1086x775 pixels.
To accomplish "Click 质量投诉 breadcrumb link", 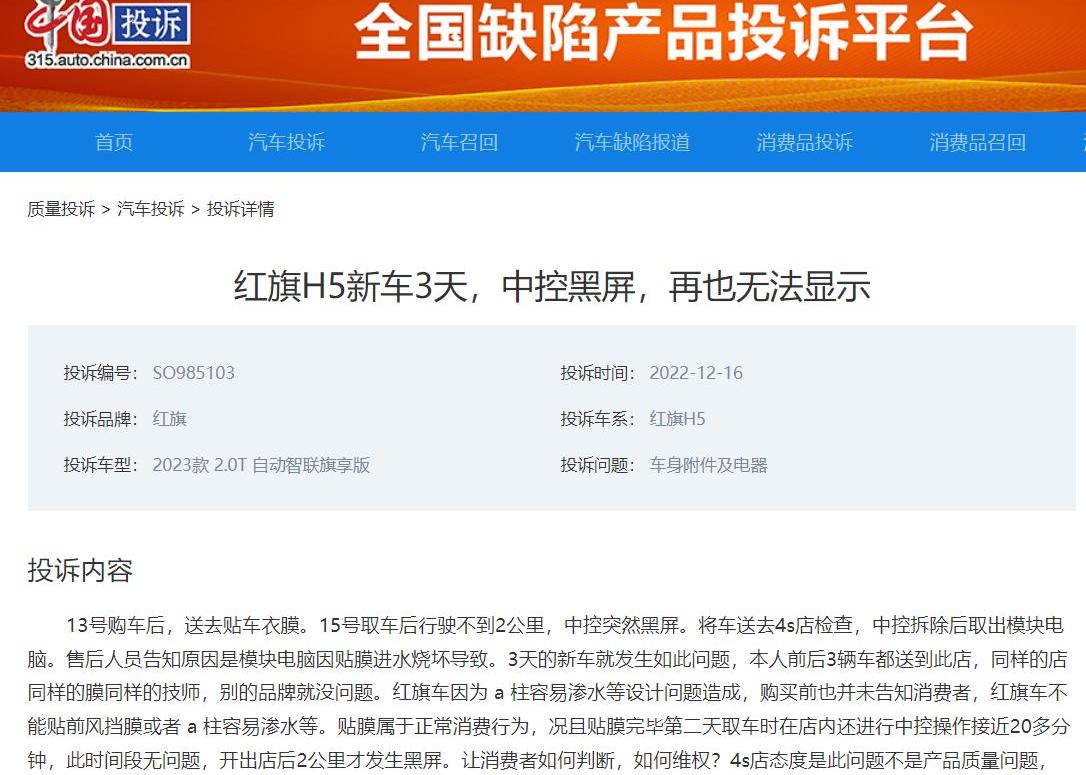I will point(61,208).
